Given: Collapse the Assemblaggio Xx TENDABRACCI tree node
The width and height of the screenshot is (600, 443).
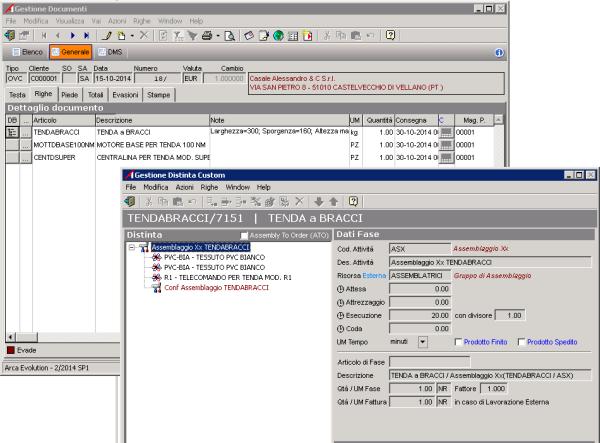Looking at the screenshot, I should tap(132, 248).
